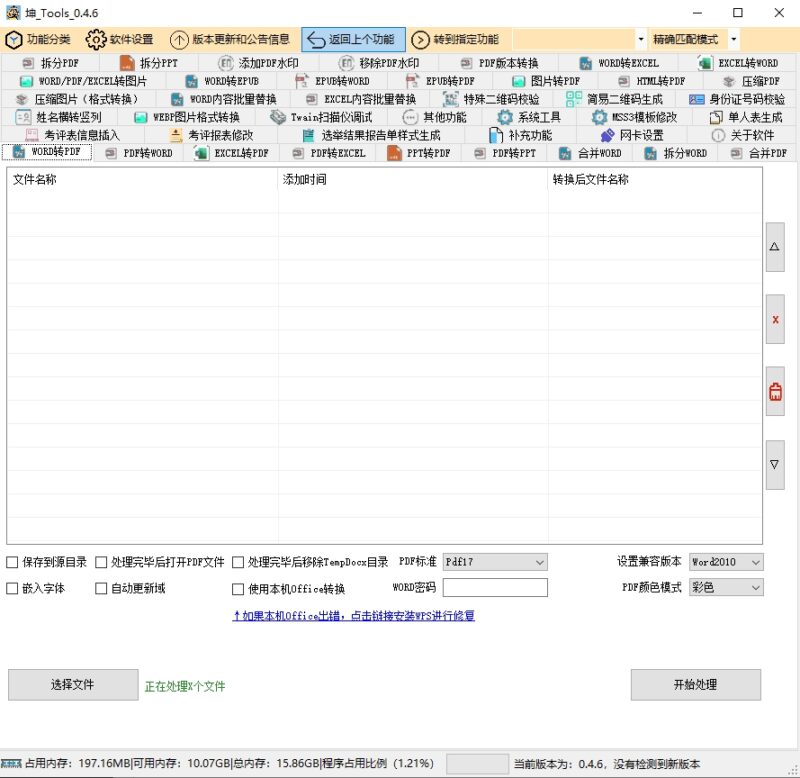Open PDF版本转换 tab
This screenshot has width=800, height=778.
click(x=499, y=63)
